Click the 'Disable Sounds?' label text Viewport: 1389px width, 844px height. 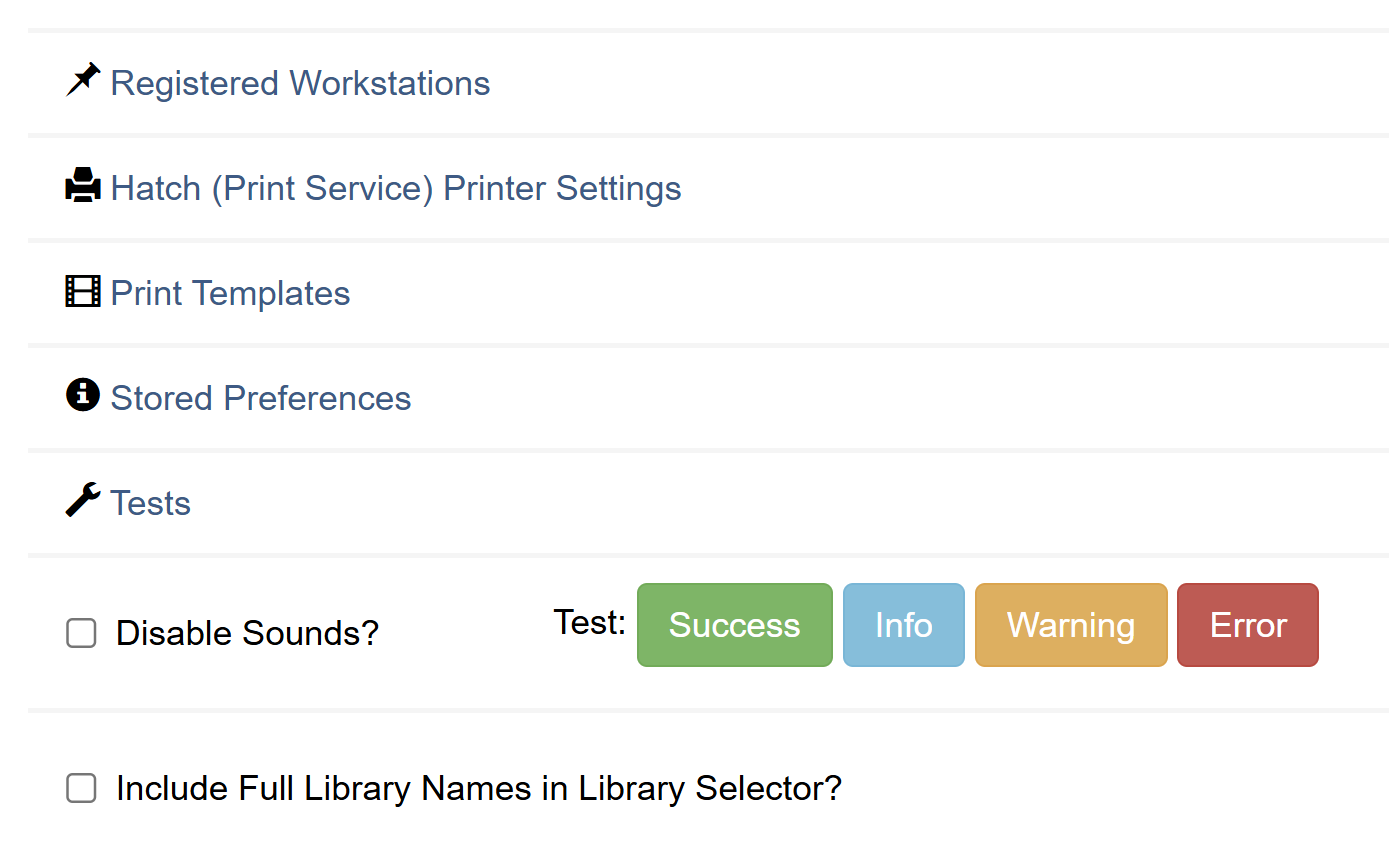pos(247,633)
